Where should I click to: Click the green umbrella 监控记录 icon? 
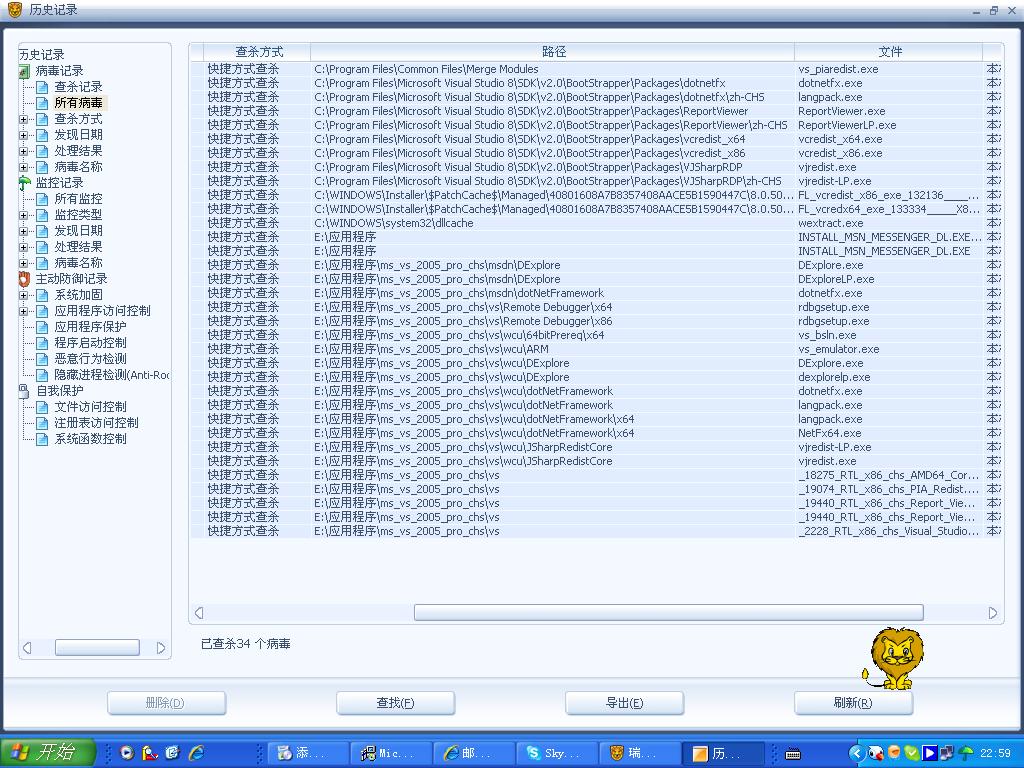(x=24, y=183)
